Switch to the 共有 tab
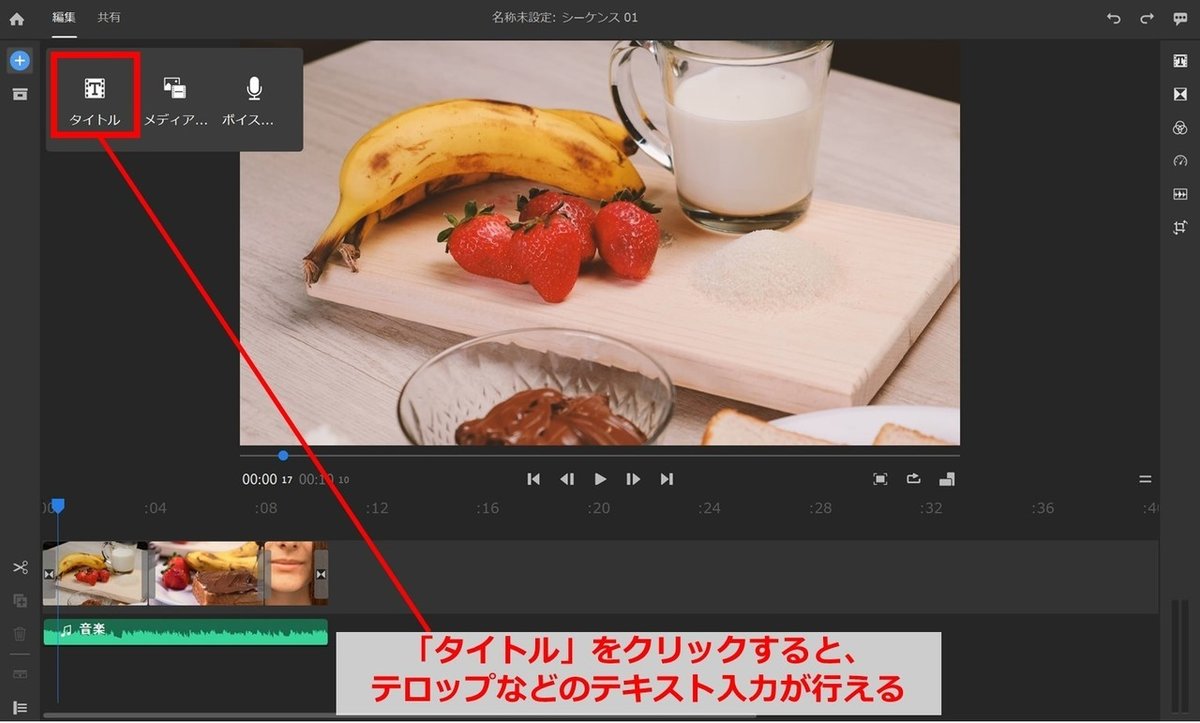This screenshot has width=1200, height=723. pos(110,18)
